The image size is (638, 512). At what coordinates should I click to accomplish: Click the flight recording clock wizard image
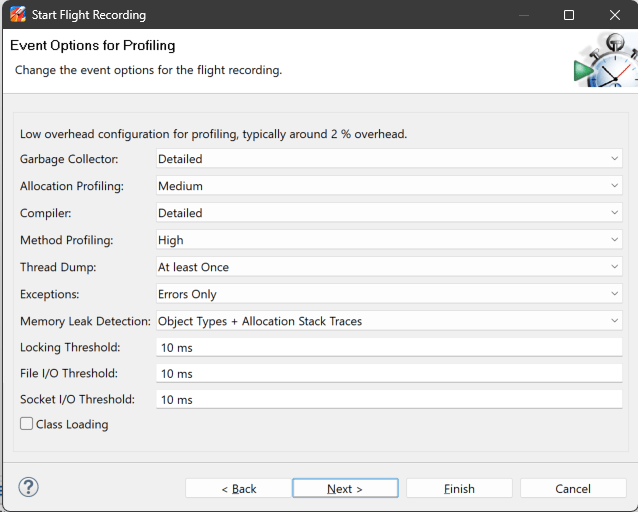pos(604,62)
